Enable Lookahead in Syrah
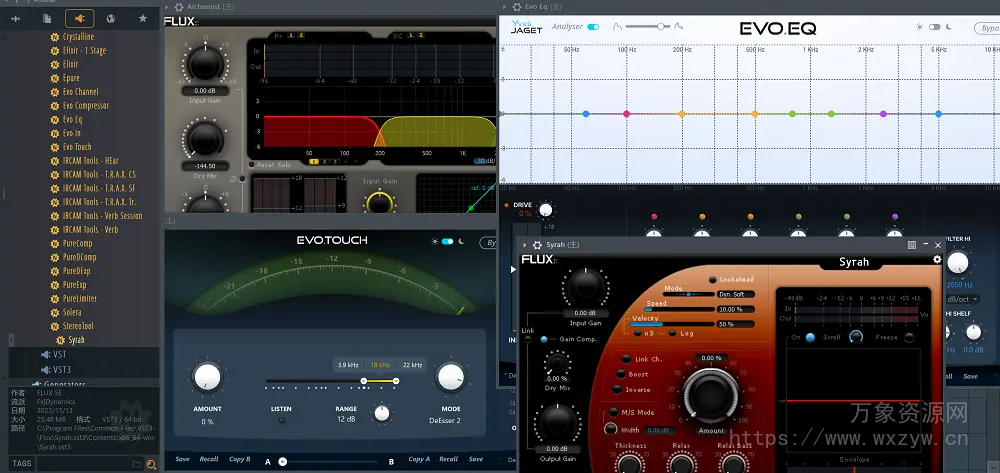The height and width of the screenshot is (473, 1000). [x=713, y=280]
